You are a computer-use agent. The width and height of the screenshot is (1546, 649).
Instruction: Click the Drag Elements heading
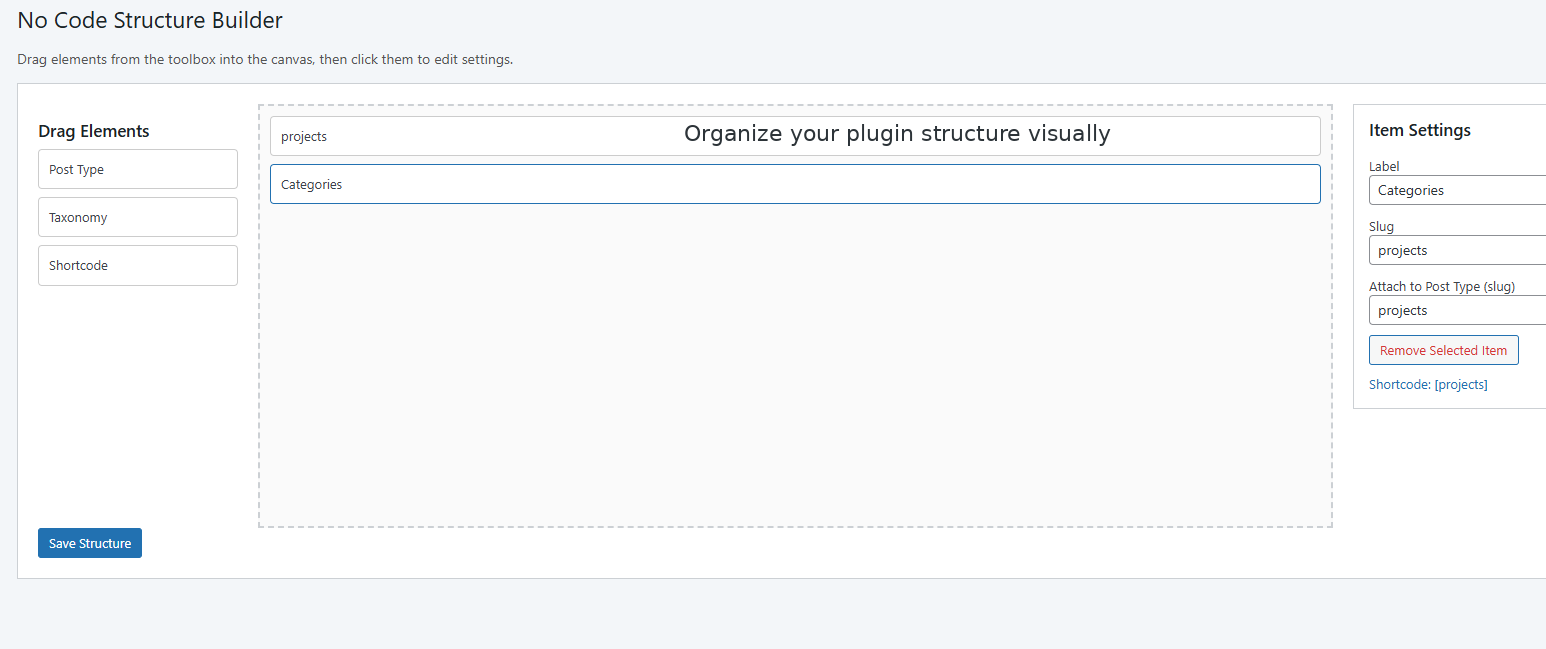pos(93,131)
